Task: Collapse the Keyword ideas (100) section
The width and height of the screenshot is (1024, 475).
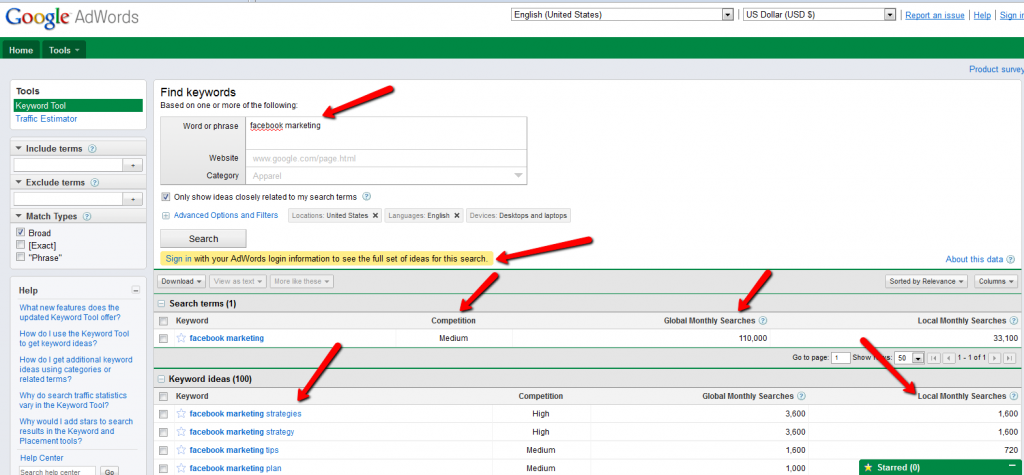Action: pyautogui.click(x=161, y=379)
